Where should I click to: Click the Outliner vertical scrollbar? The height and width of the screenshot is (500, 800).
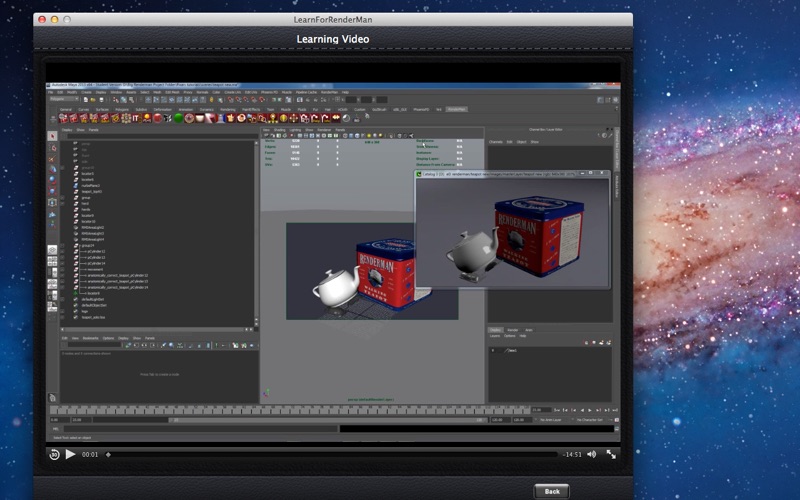256,233
